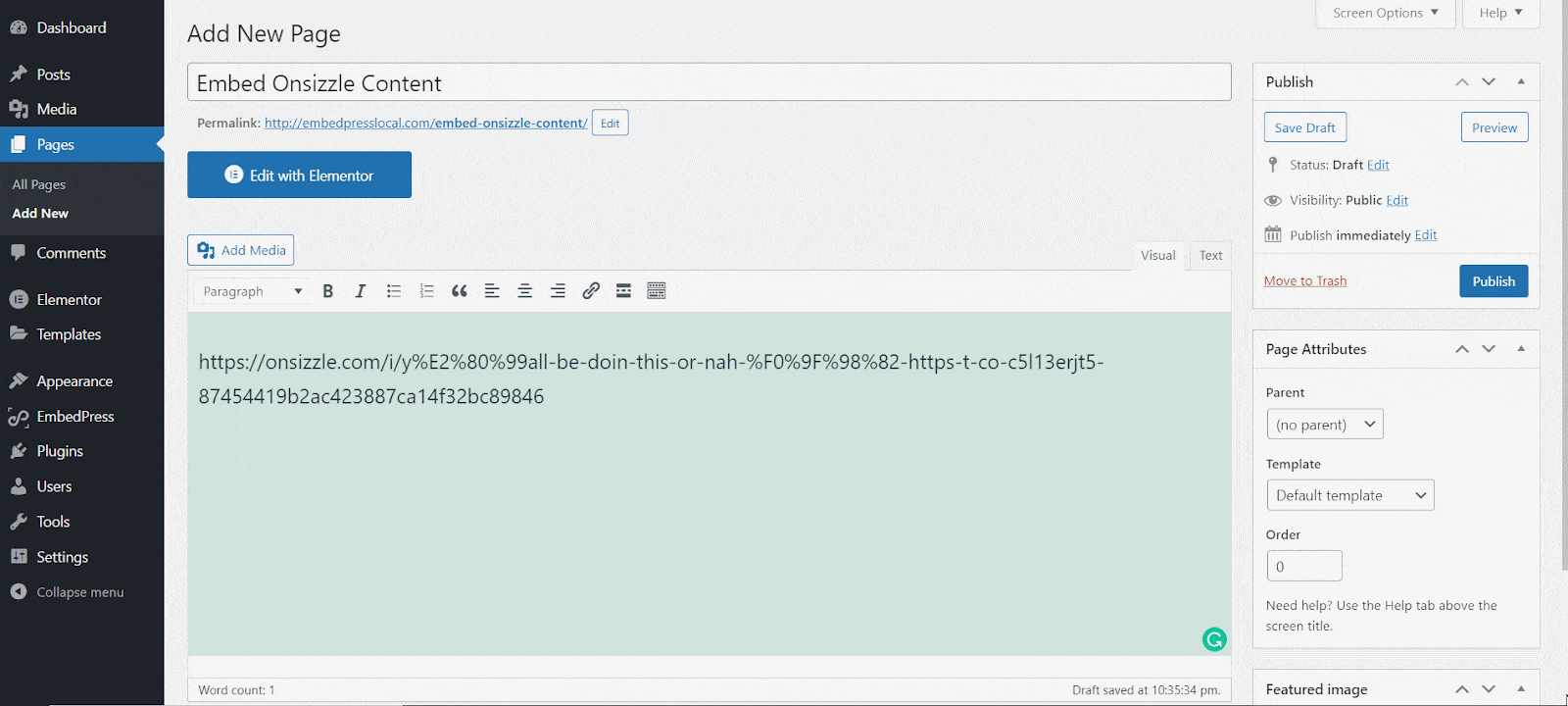Go to All Pages submenu

coord(39,184)
